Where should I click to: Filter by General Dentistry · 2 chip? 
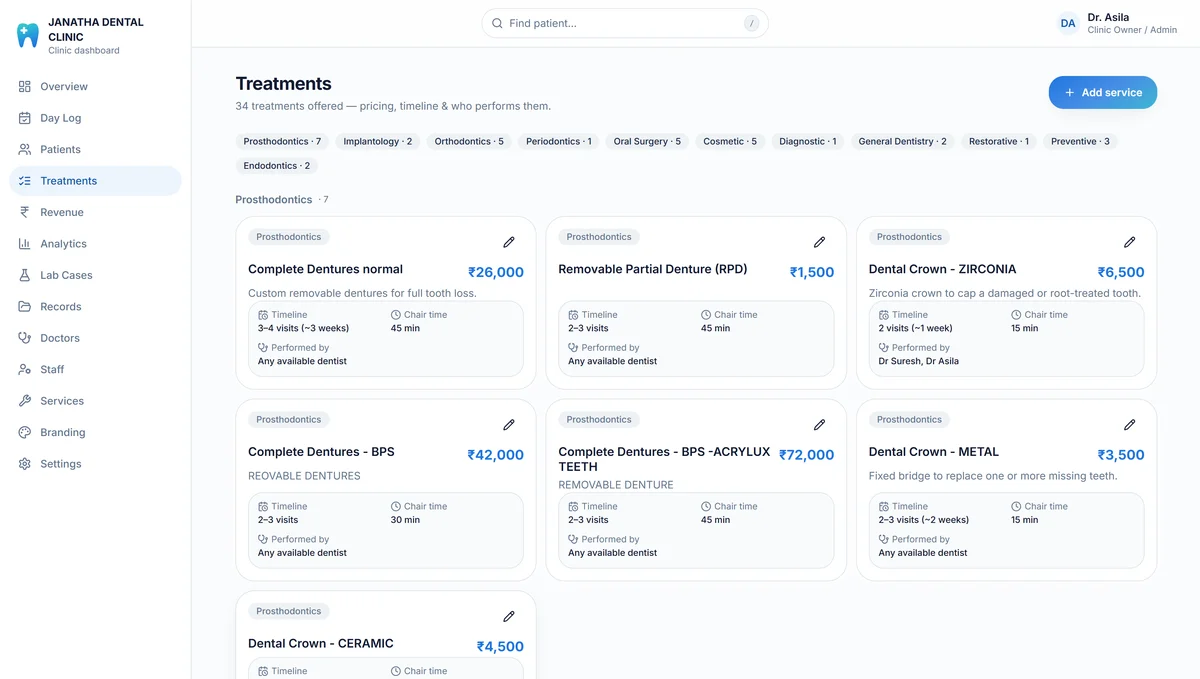pyautogui.click(x=902, y=142)
